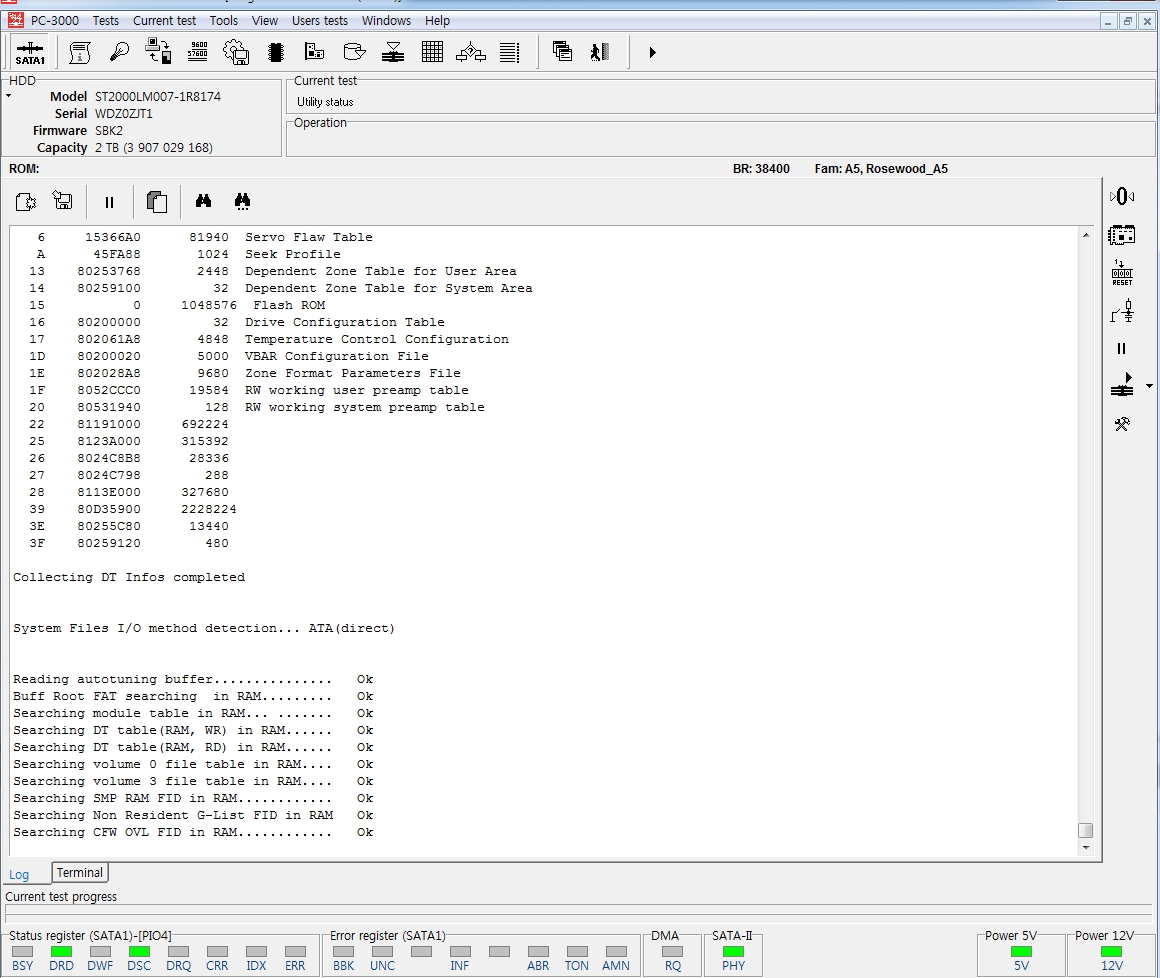Click the lightbulb key icon in toolbar
The width and height of the screenshot is (1160, 978).
[x=119, y=52]
